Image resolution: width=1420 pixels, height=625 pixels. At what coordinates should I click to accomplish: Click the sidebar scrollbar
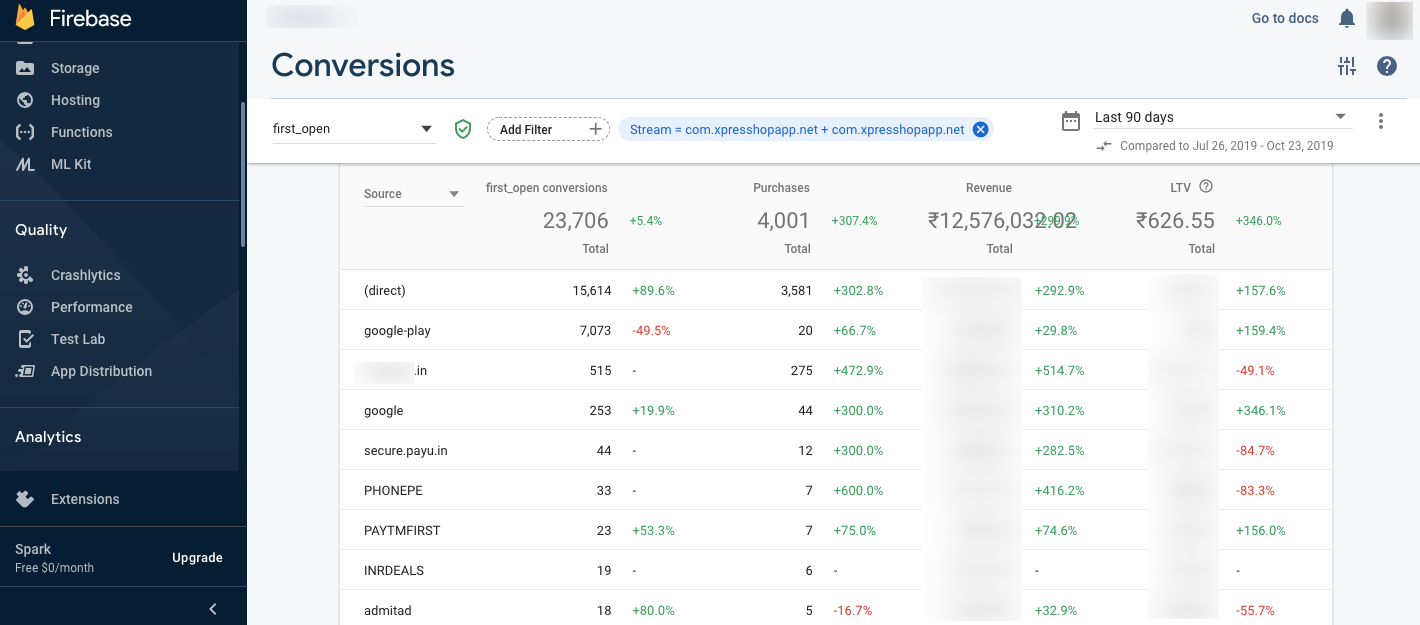(x=242, y=175)
